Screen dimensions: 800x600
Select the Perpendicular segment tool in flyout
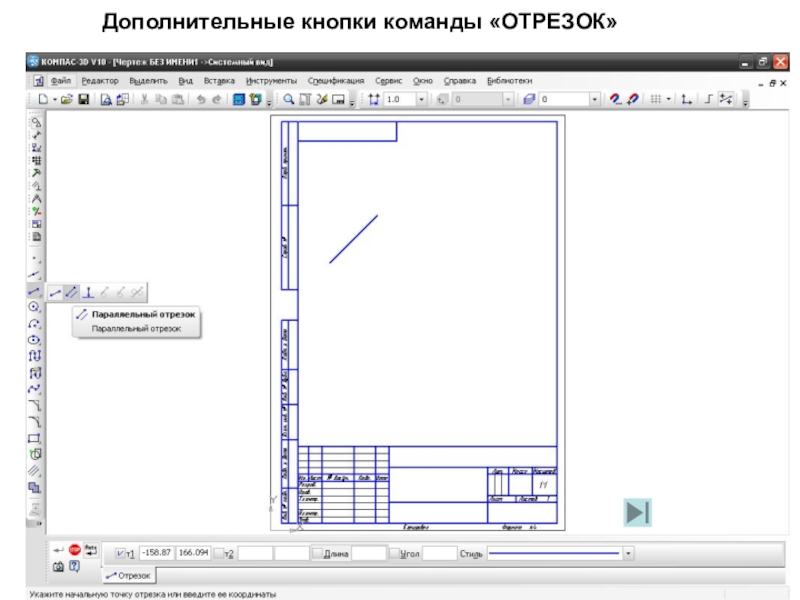point(88,292)
